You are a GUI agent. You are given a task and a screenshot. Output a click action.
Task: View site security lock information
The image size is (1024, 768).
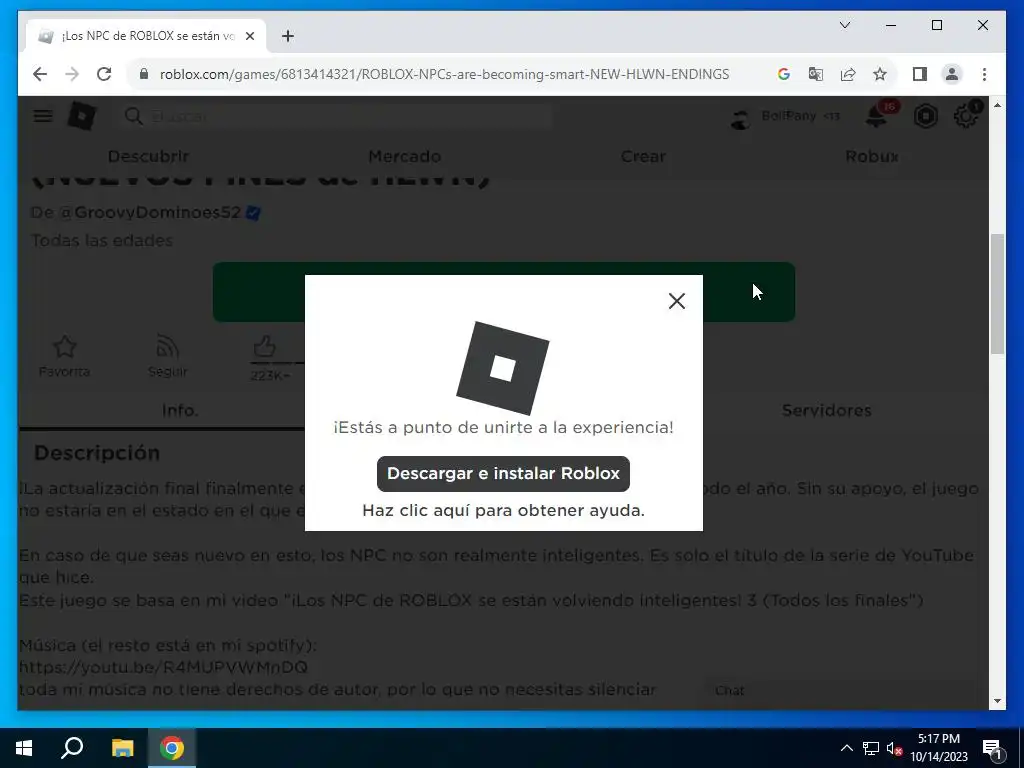point(144,74)
